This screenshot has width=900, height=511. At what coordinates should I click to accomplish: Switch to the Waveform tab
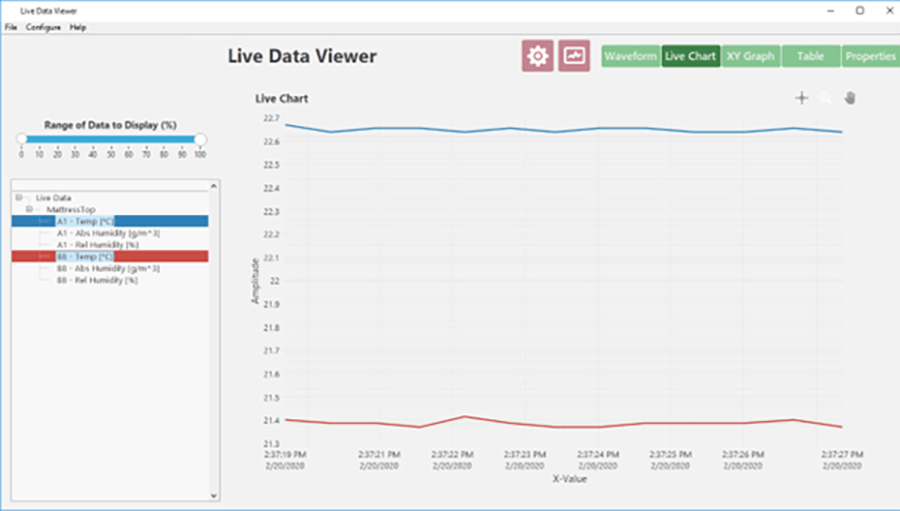click(x=630, y=56)
